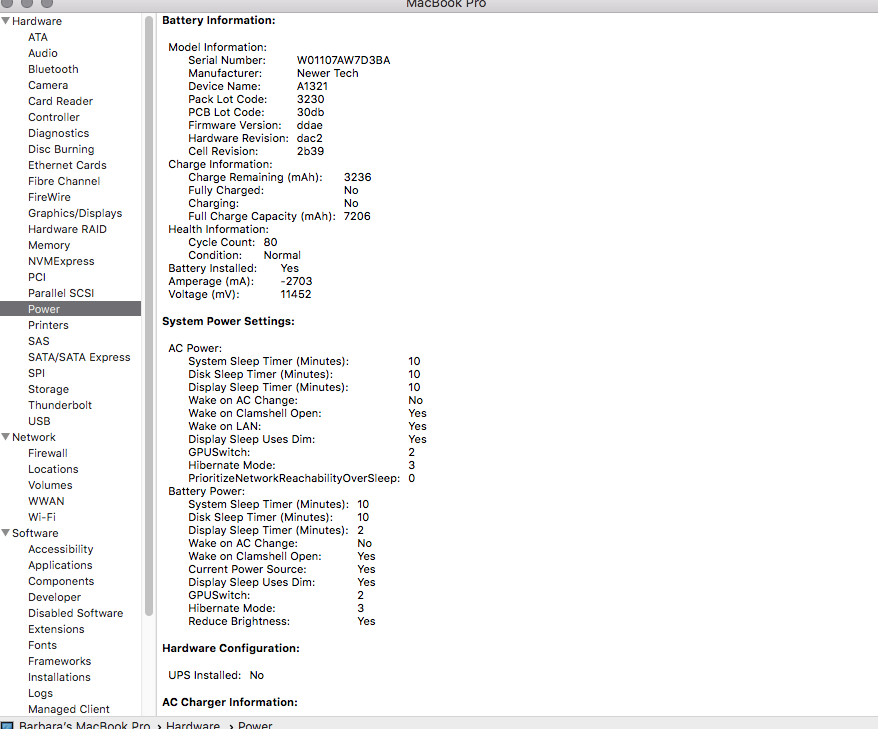Select Fibre Channel entry
The width and height of the screenshot is (878, 729).
click(64, 181)
